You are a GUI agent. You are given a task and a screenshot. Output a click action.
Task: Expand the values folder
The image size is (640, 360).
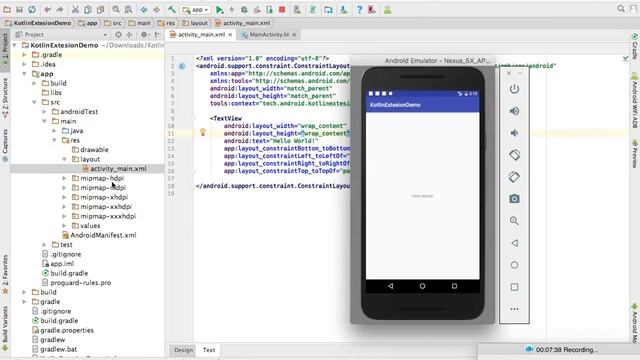pyautogui.click(x=64, y=226)
